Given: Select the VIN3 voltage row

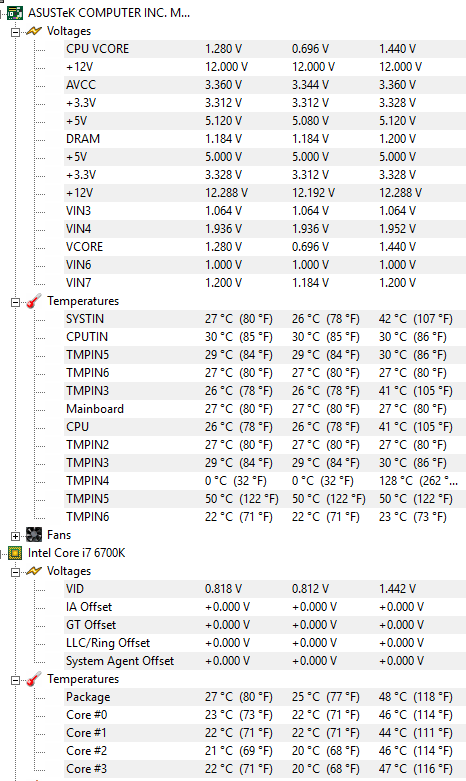Looking at the screenshot, I should click(x=263, y=211).
